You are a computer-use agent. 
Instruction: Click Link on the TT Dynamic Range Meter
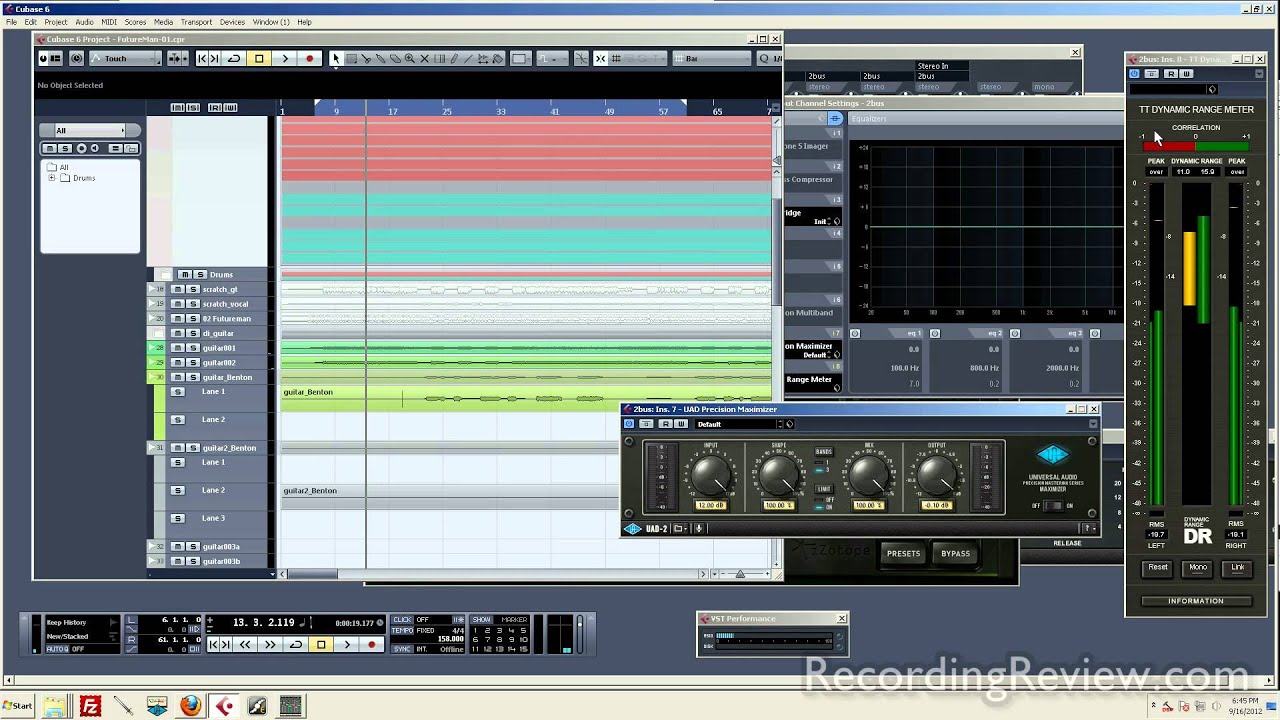click(x=1238, y=568)
